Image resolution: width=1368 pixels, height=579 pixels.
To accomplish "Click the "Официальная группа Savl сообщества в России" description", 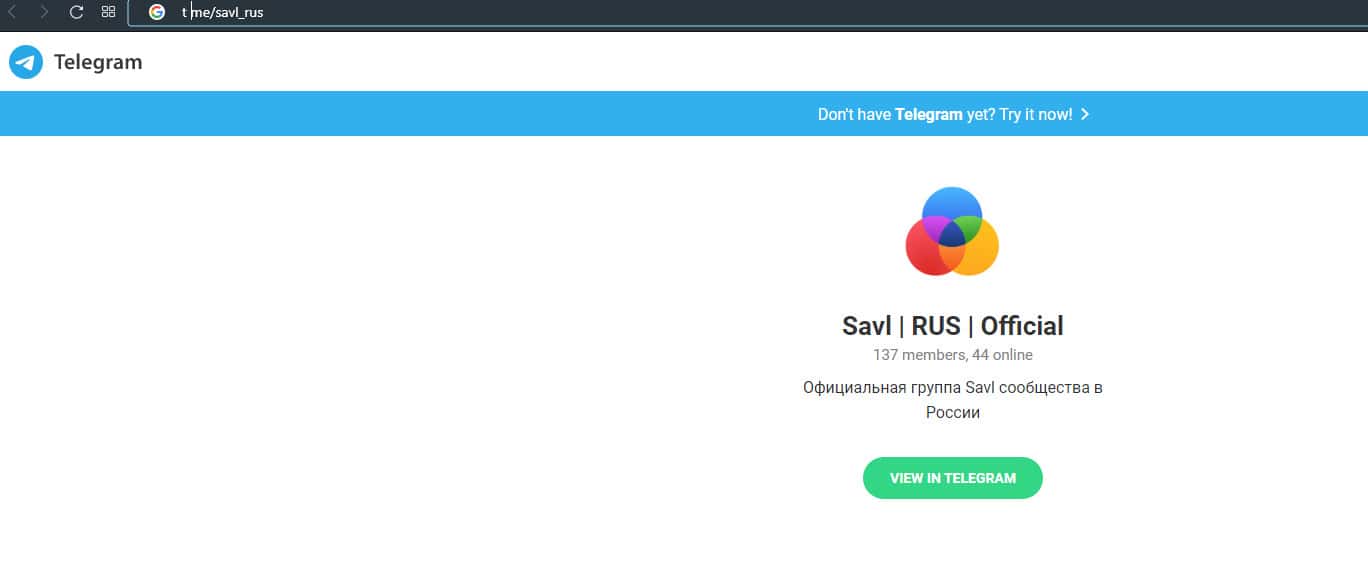I will 953,400.
